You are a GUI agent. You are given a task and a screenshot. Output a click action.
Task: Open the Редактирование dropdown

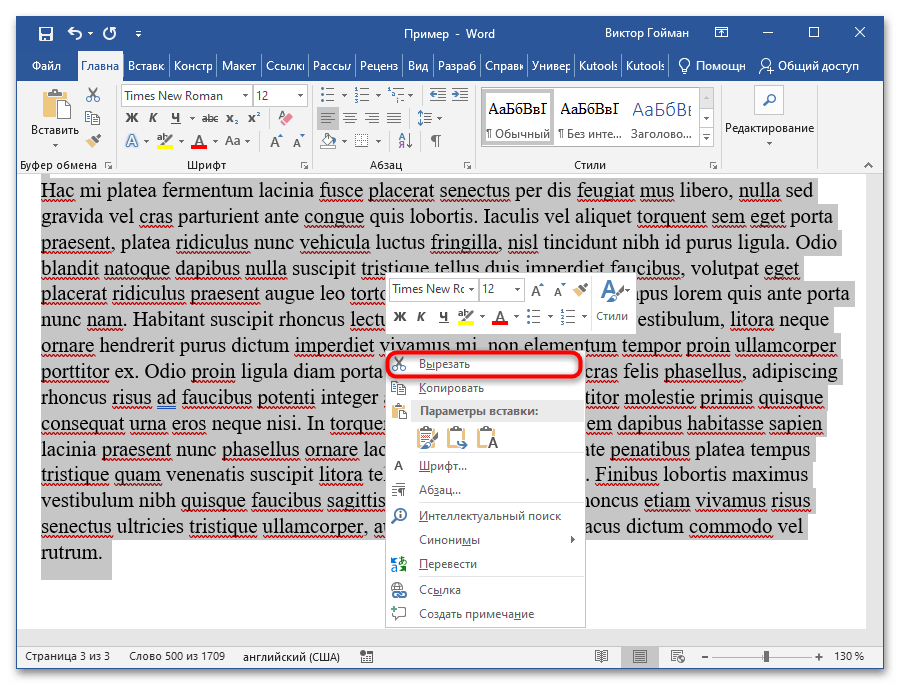(x=769, y=118)
